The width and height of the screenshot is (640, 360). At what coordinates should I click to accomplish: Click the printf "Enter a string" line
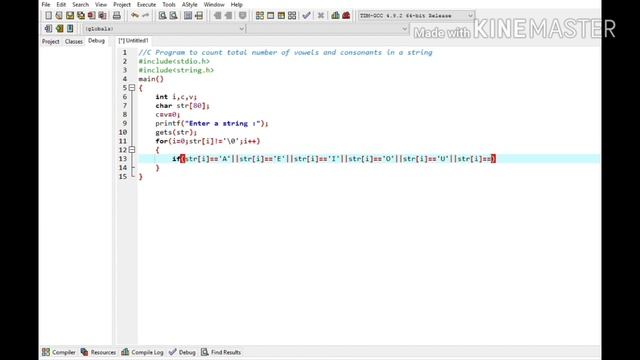(x=212, y=123)
